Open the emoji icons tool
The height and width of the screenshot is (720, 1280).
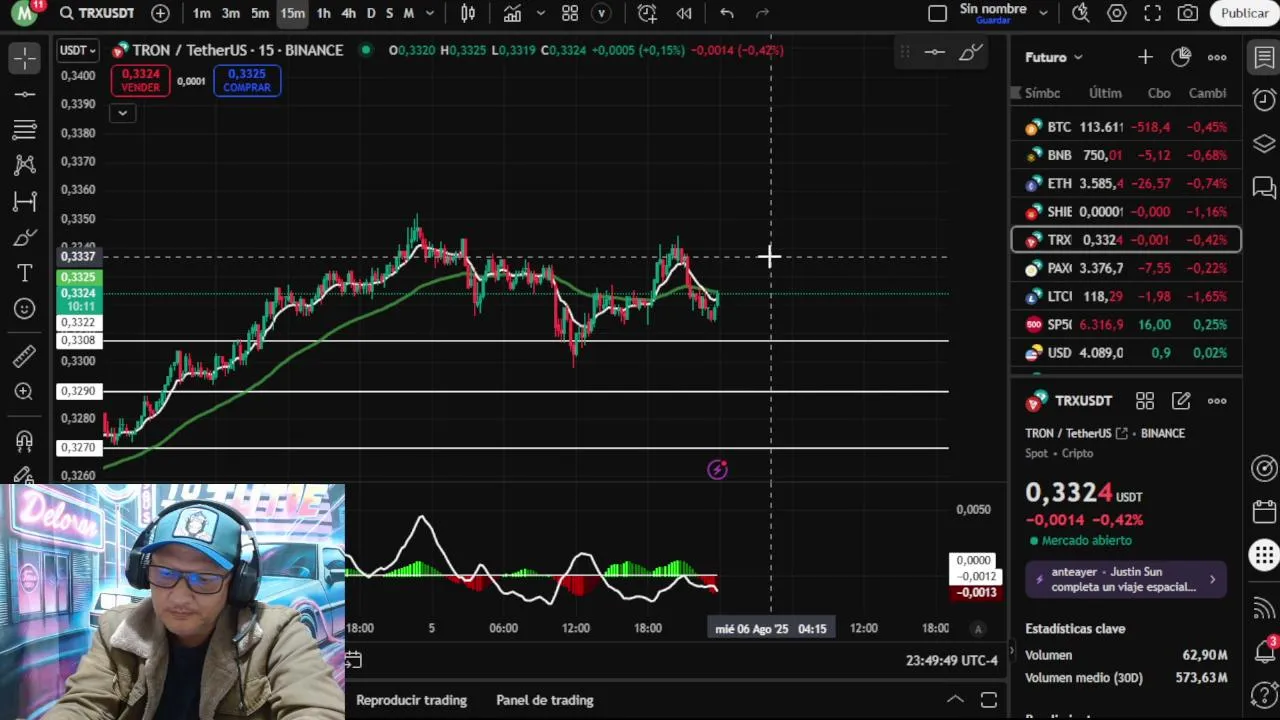(x=25, y=309)
